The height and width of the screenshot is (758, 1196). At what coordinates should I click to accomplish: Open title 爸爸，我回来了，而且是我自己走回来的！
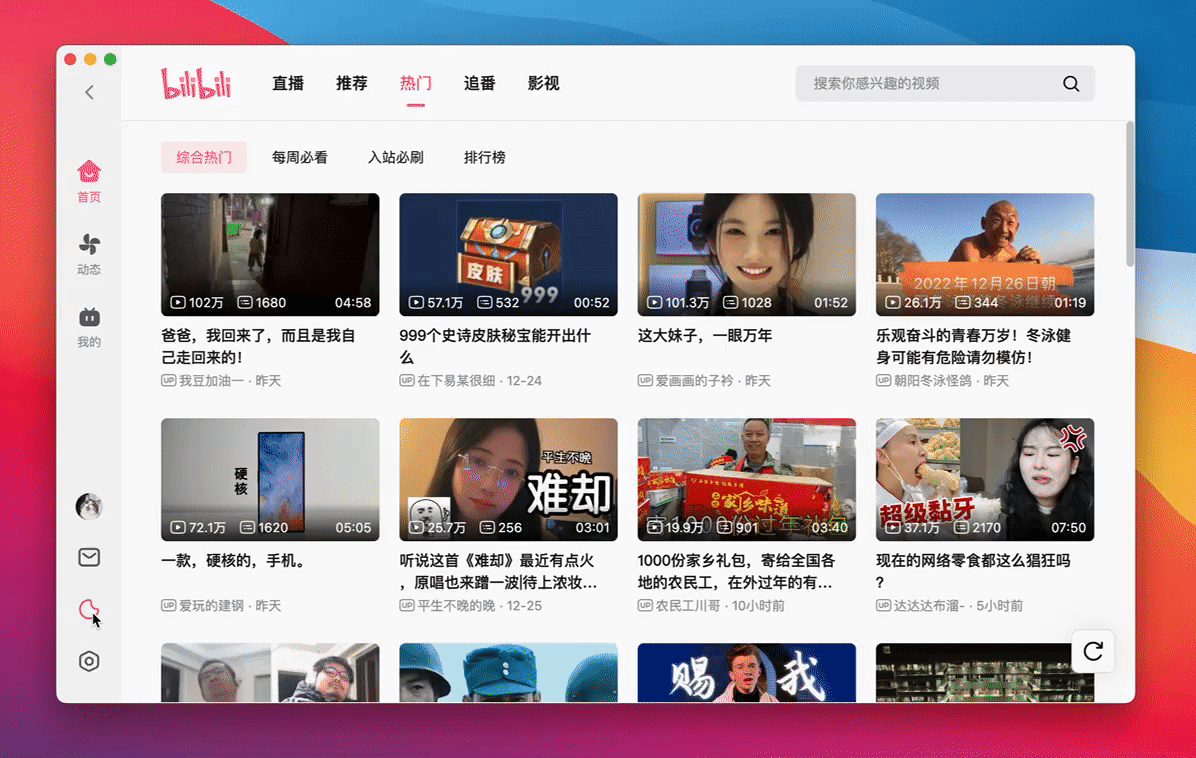pos(259,346)
